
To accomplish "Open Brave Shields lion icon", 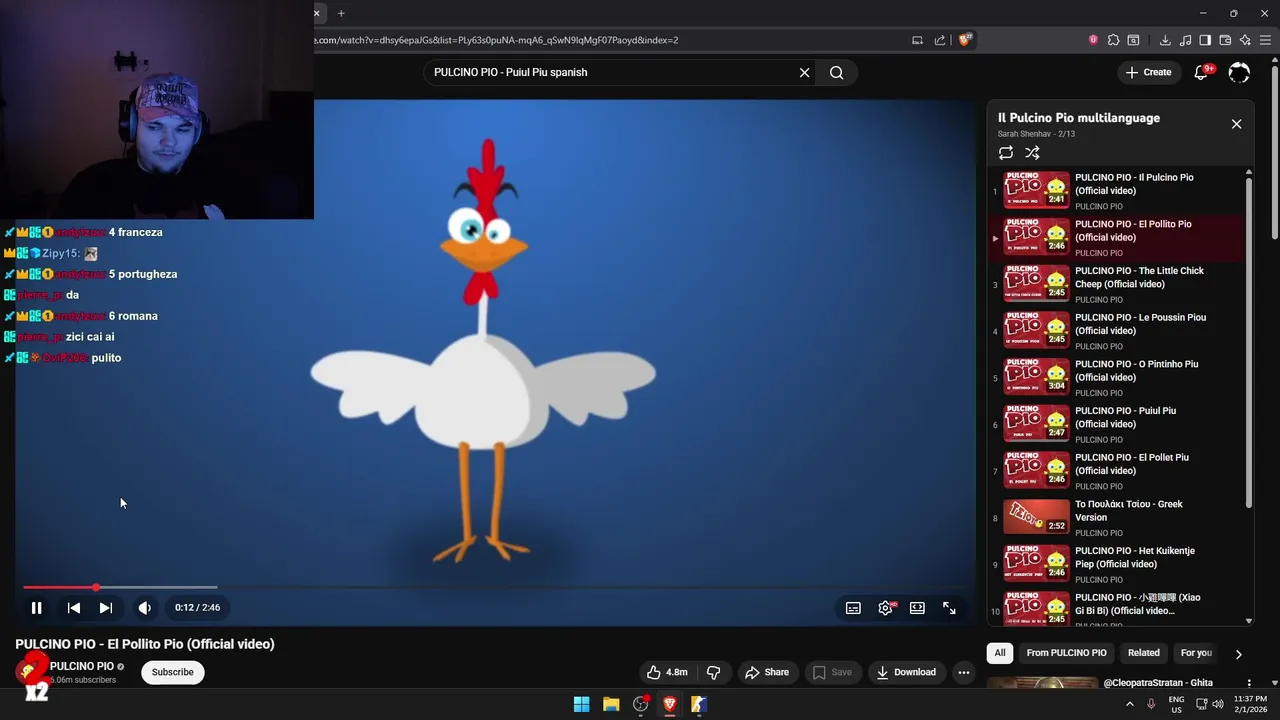I will 965,40.
